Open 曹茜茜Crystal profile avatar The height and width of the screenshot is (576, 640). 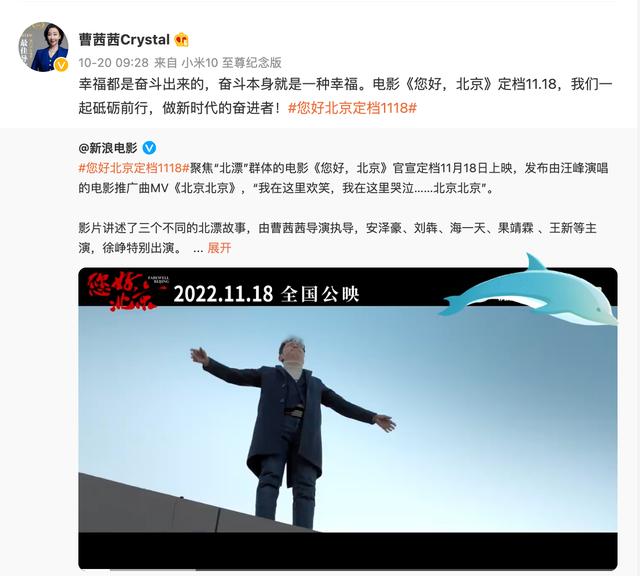point(43,47)
